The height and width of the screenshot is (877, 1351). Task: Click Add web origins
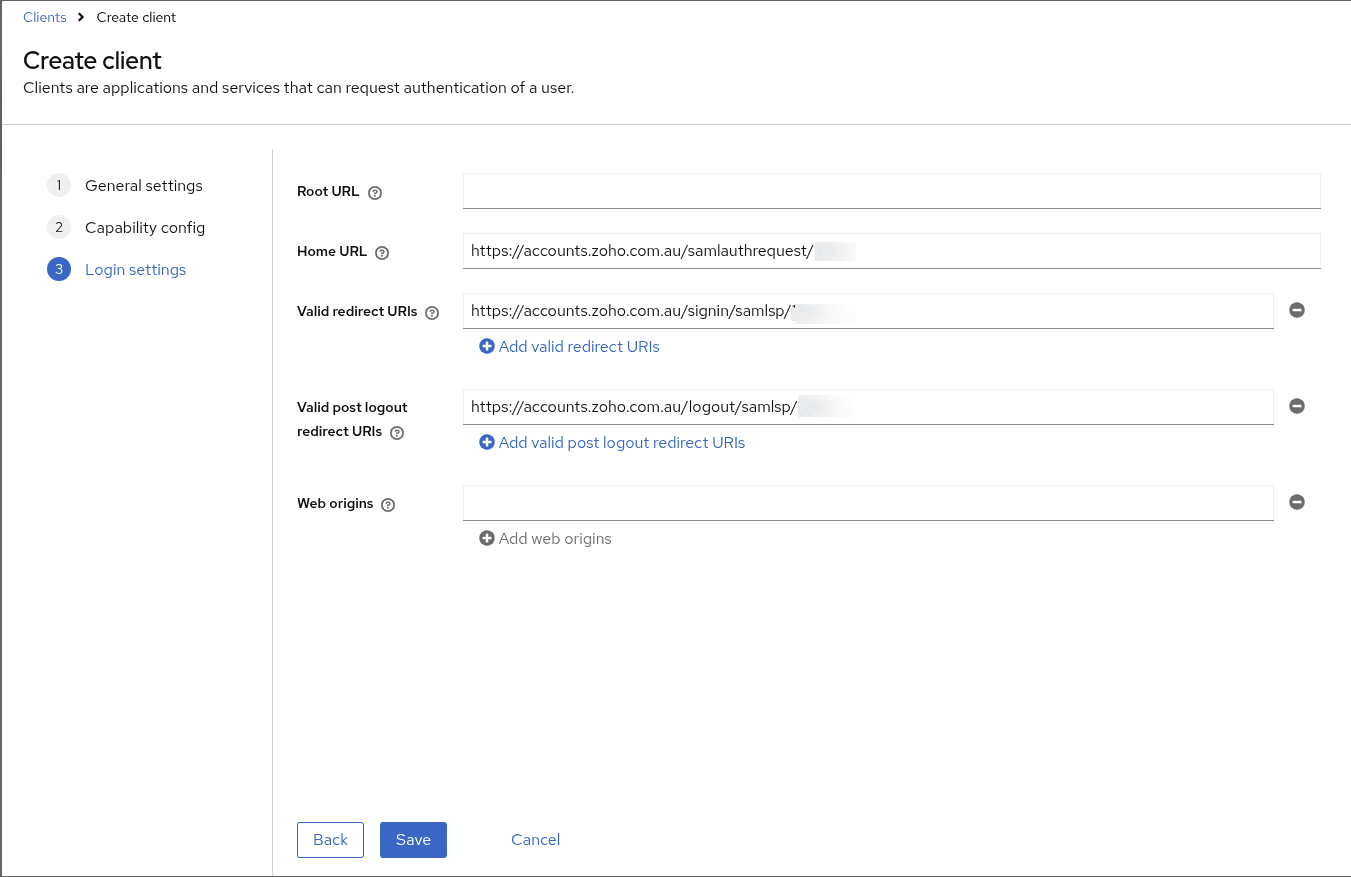(x=545, y=539)
